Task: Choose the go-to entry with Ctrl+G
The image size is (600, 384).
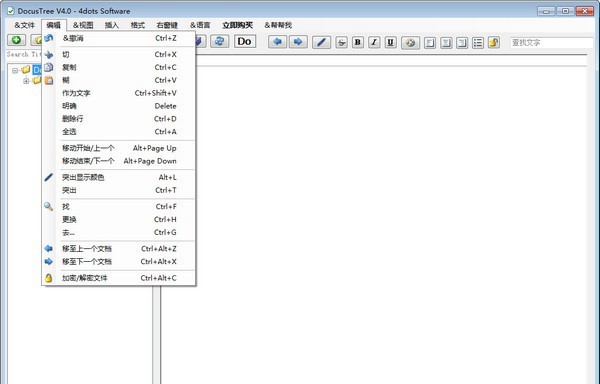Action: (x=119, y=232)
